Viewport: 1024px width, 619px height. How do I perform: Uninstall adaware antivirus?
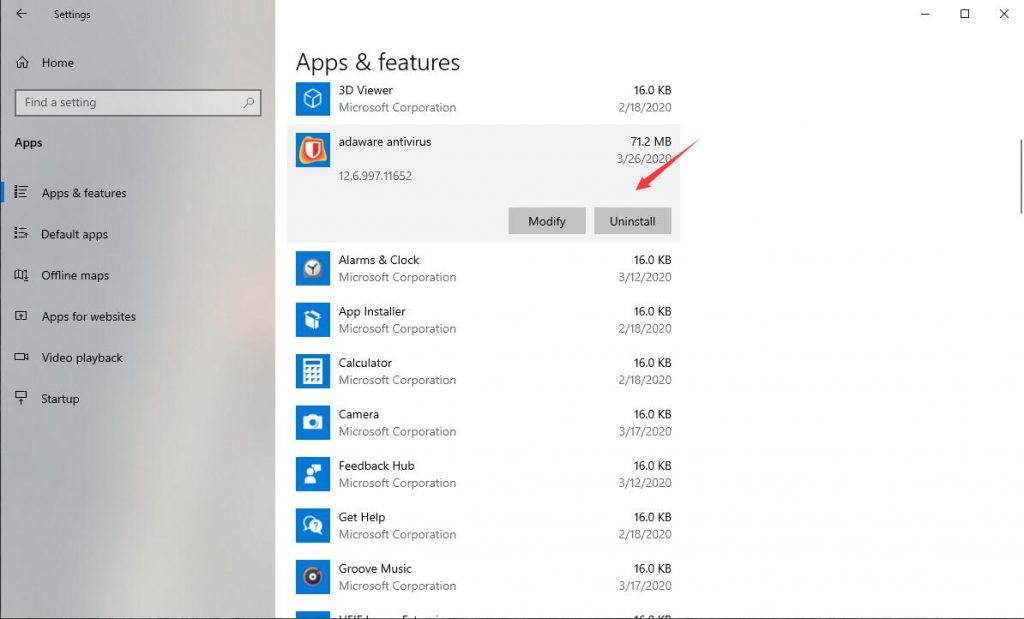tap(632, 221)
